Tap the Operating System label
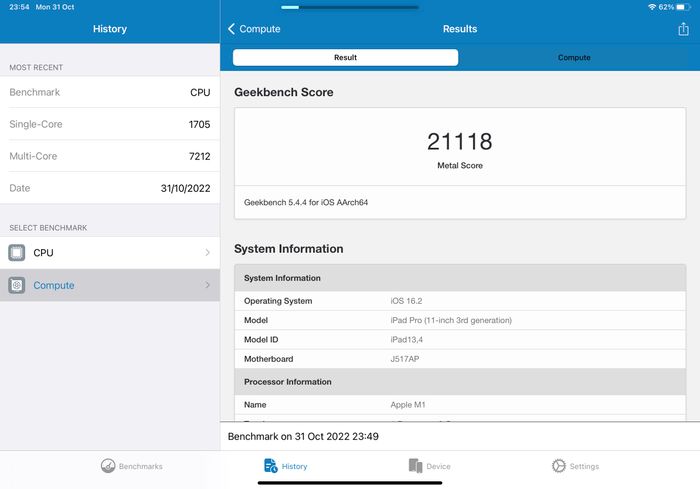 click(278, 301)
